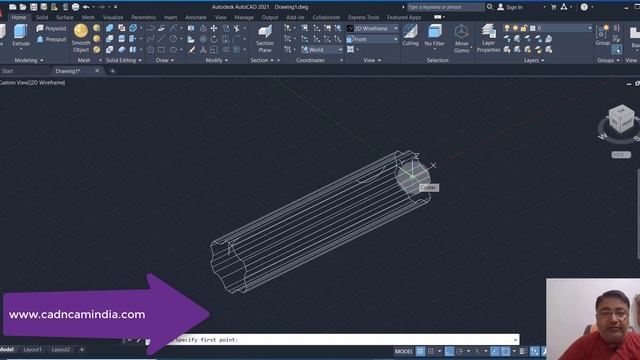640x360 pixels.
Task: Toggle 2D object snap in status bar
Action: pyautogui.click(x=505, y=351)
